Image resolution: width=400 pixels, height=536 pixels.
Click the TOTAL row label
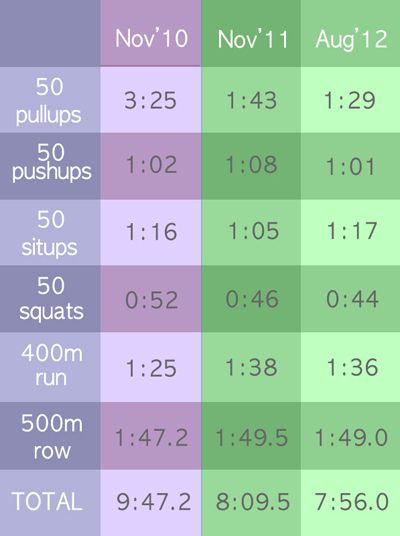click(x=50, y=502)
